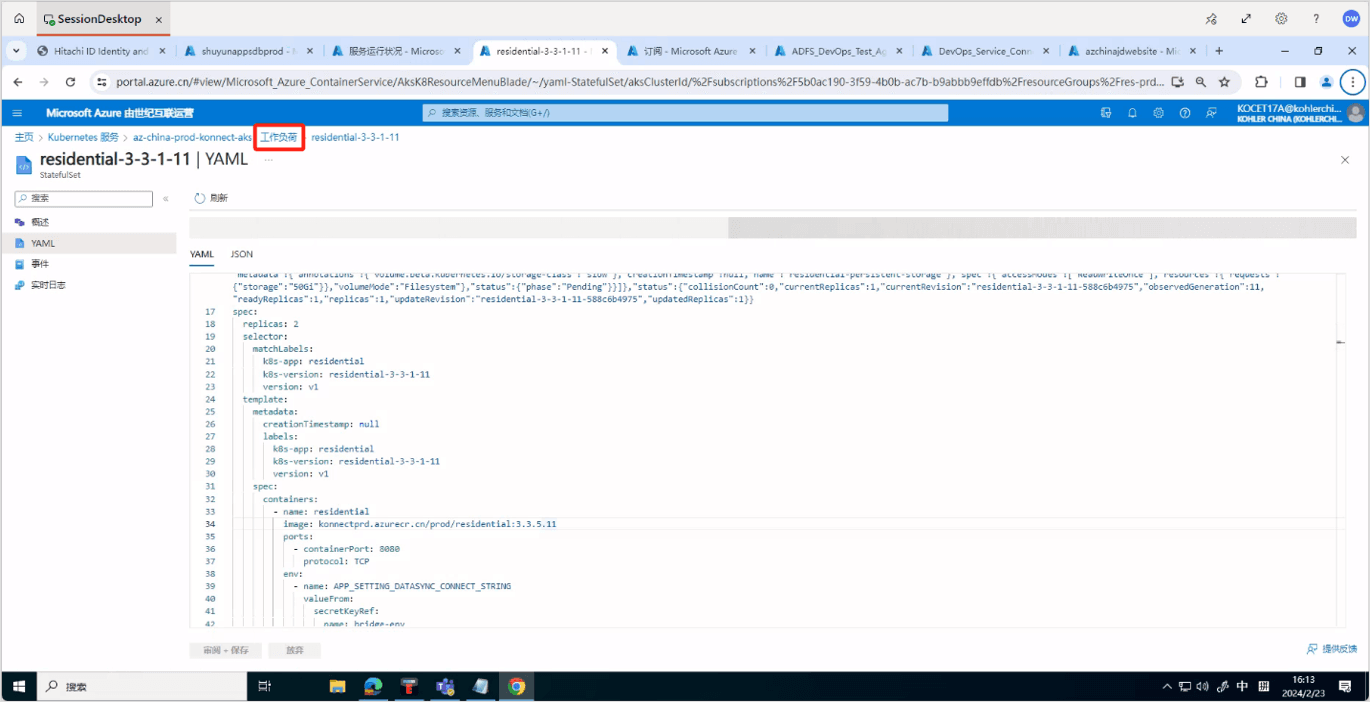Launch Cloud Shell from Azure header
Image resolution: width=1370 pixels, height=702 pixels.
1106,113
